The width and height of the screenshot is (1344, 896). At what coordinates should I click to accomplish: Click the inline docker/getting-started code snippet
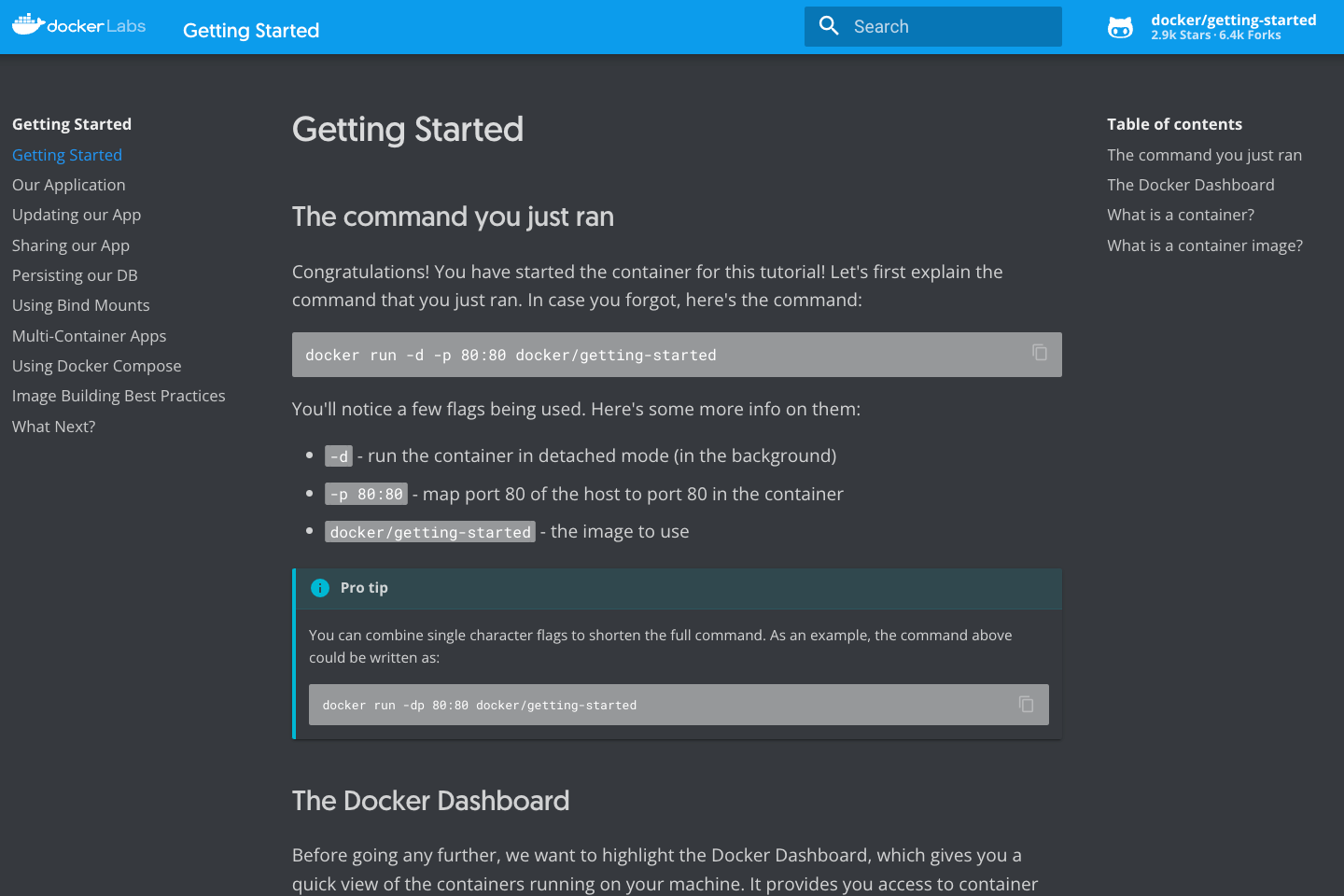click(430, 532)
